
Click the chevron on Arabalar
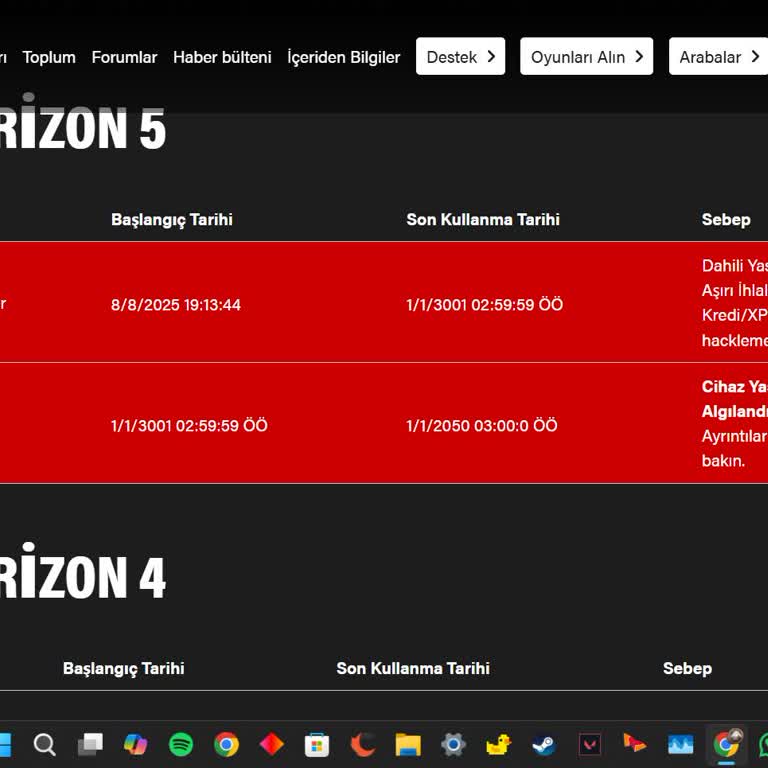[x=755, y=56]
